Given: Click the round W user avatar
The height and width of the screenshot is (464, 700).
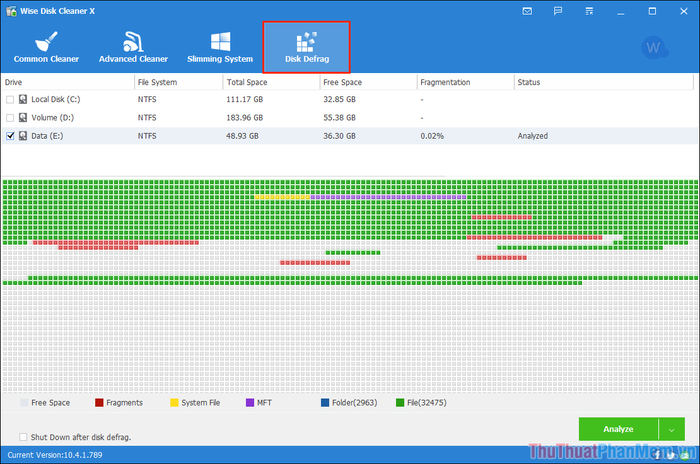Looking at the screenshot, I should (655, 47).
